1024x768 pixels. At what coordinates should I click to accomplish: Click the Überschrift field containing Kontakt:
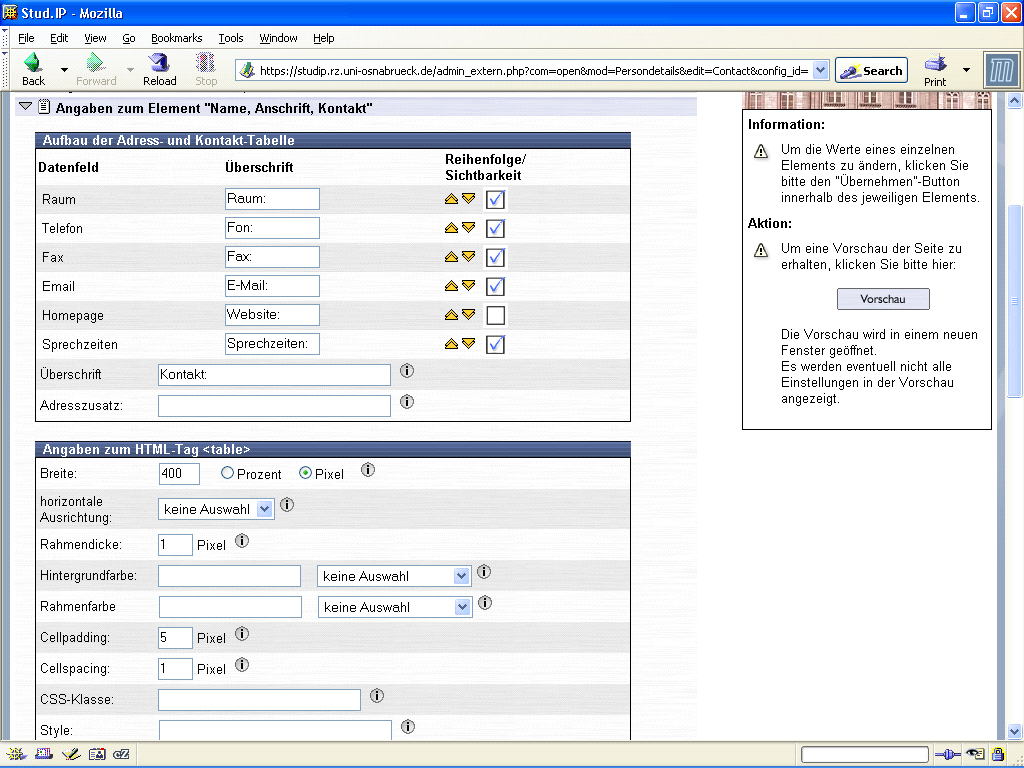(x=274, y=375)
